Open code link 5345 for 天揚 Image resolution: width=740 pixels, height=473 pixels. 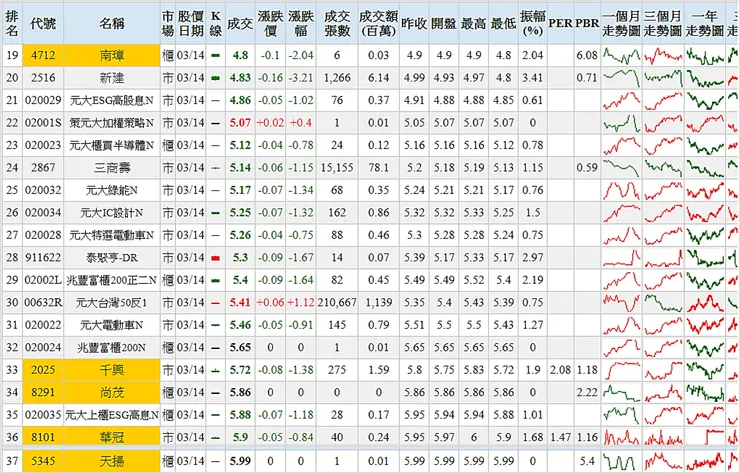click(x=43, y=461)
